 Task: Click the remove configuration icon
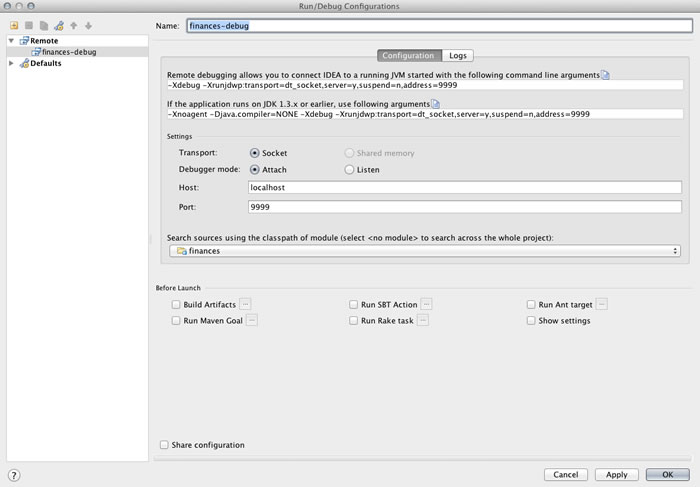click(x=29, y=25)
